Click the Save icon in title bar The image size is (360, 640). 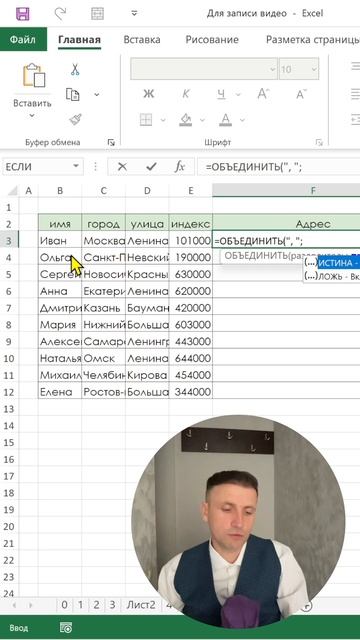tap(23, 13)
